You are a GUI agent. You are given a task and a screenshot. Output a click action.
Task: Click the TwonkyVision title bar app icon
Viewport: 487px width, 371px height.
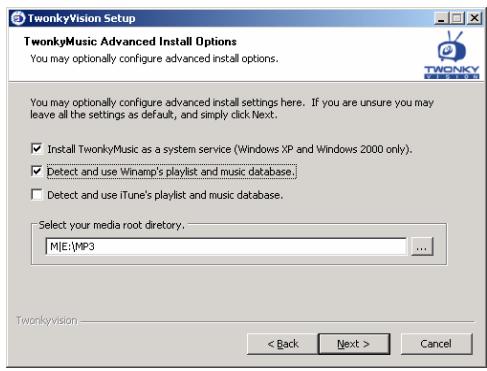tap(18, 18)
